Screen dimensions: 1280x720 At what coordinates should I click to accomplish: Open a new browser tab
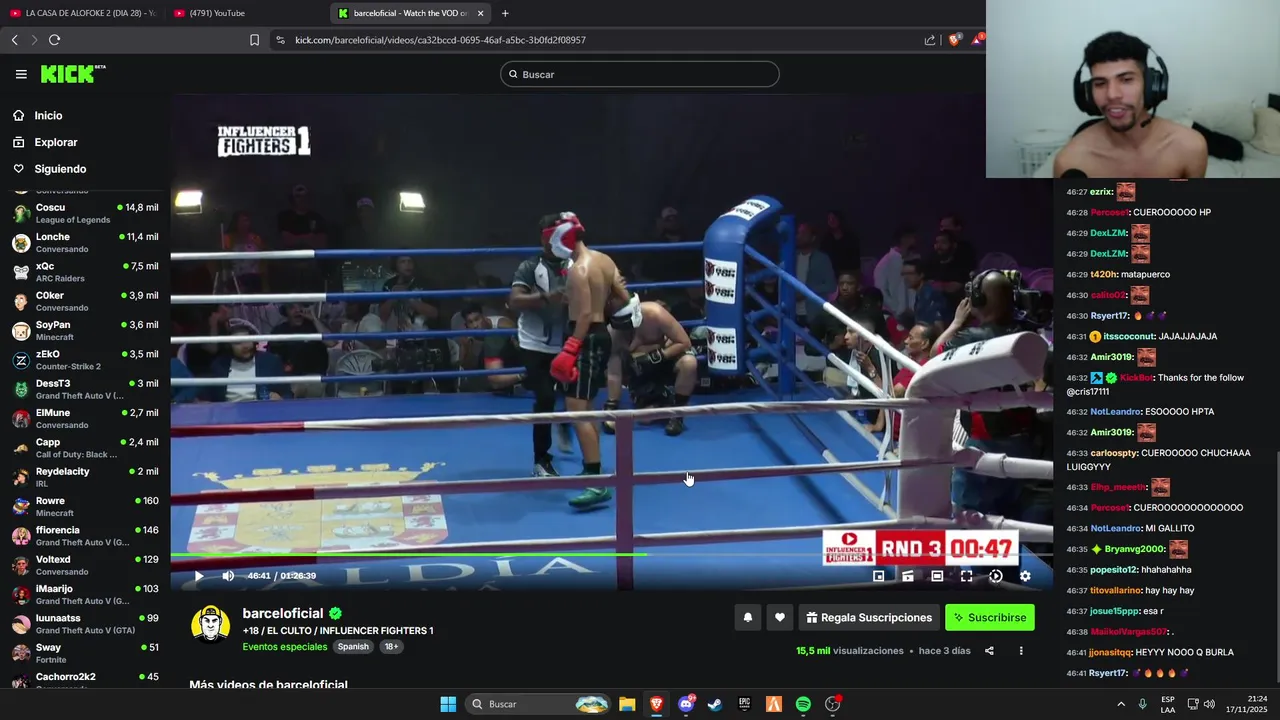click(x=505, y=13)
